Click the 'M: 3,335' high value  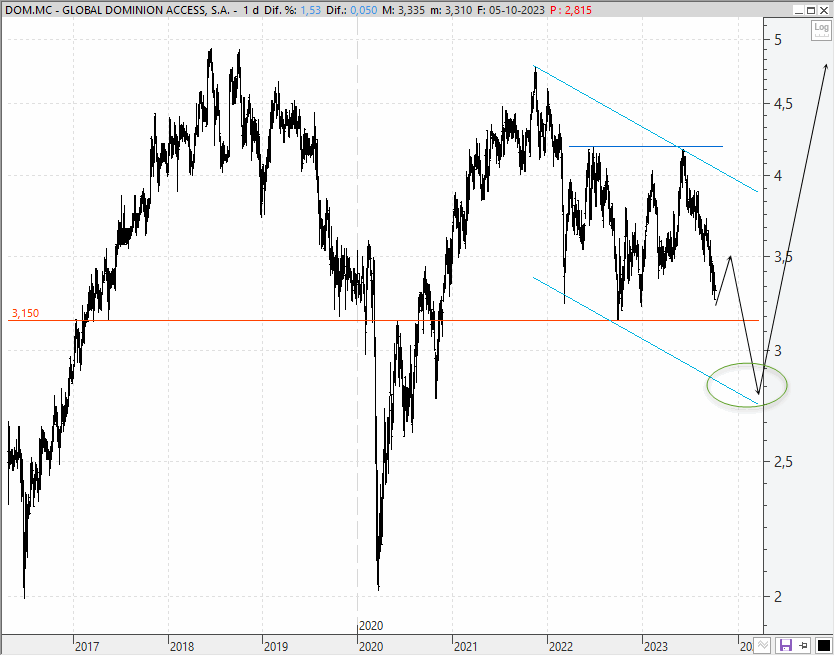pos(404,10)
